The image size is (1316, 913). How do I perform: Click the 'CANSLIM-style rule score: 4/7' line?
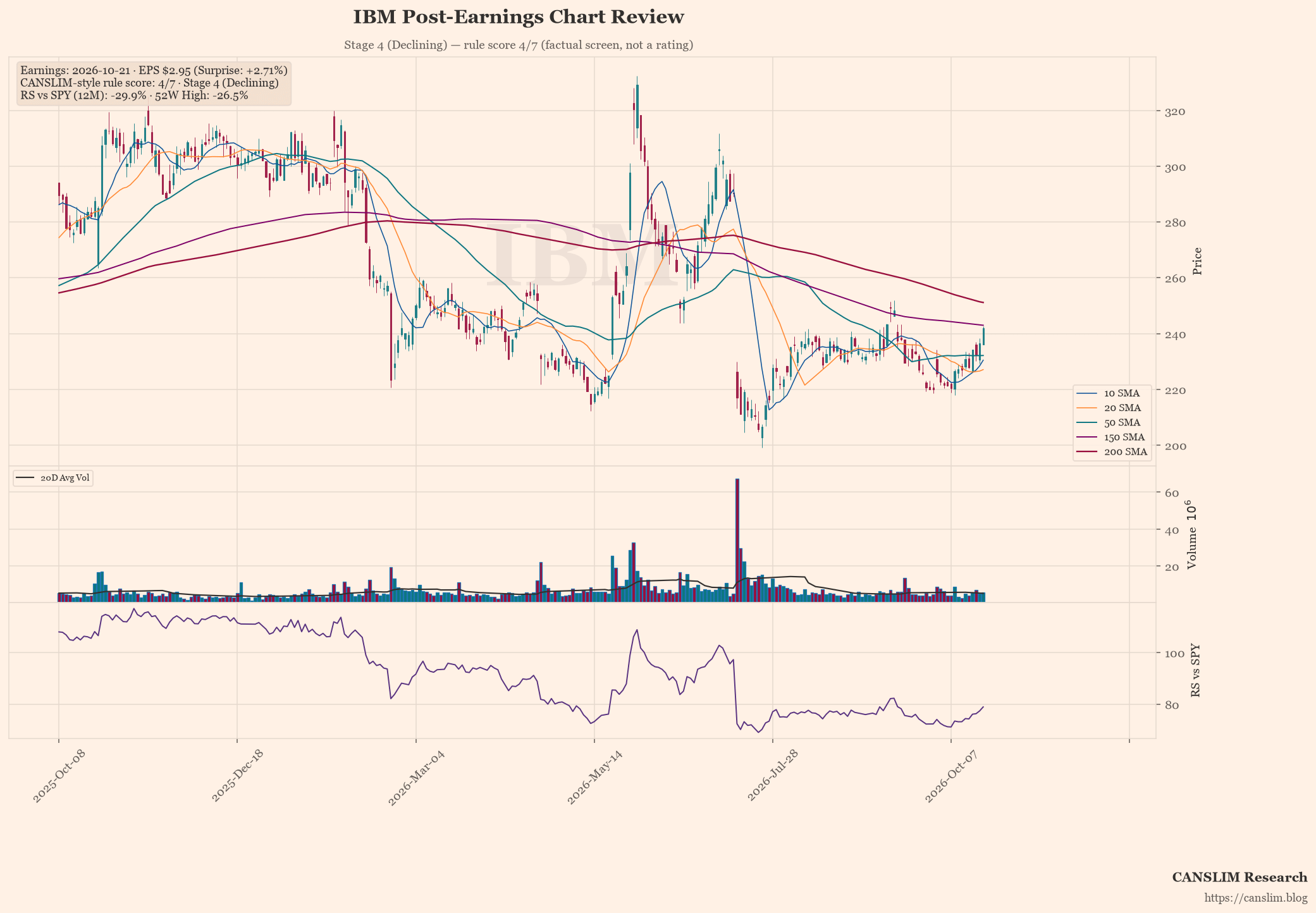[149, 83]
